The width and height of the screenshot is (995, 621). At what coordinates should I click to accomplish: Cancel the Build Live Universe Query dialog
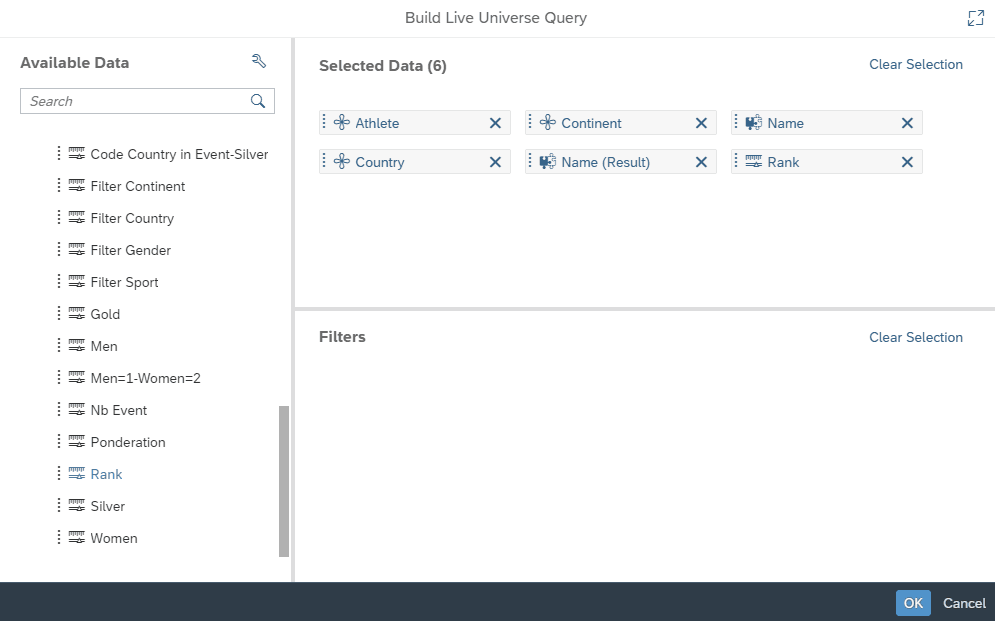click(963, 603)
